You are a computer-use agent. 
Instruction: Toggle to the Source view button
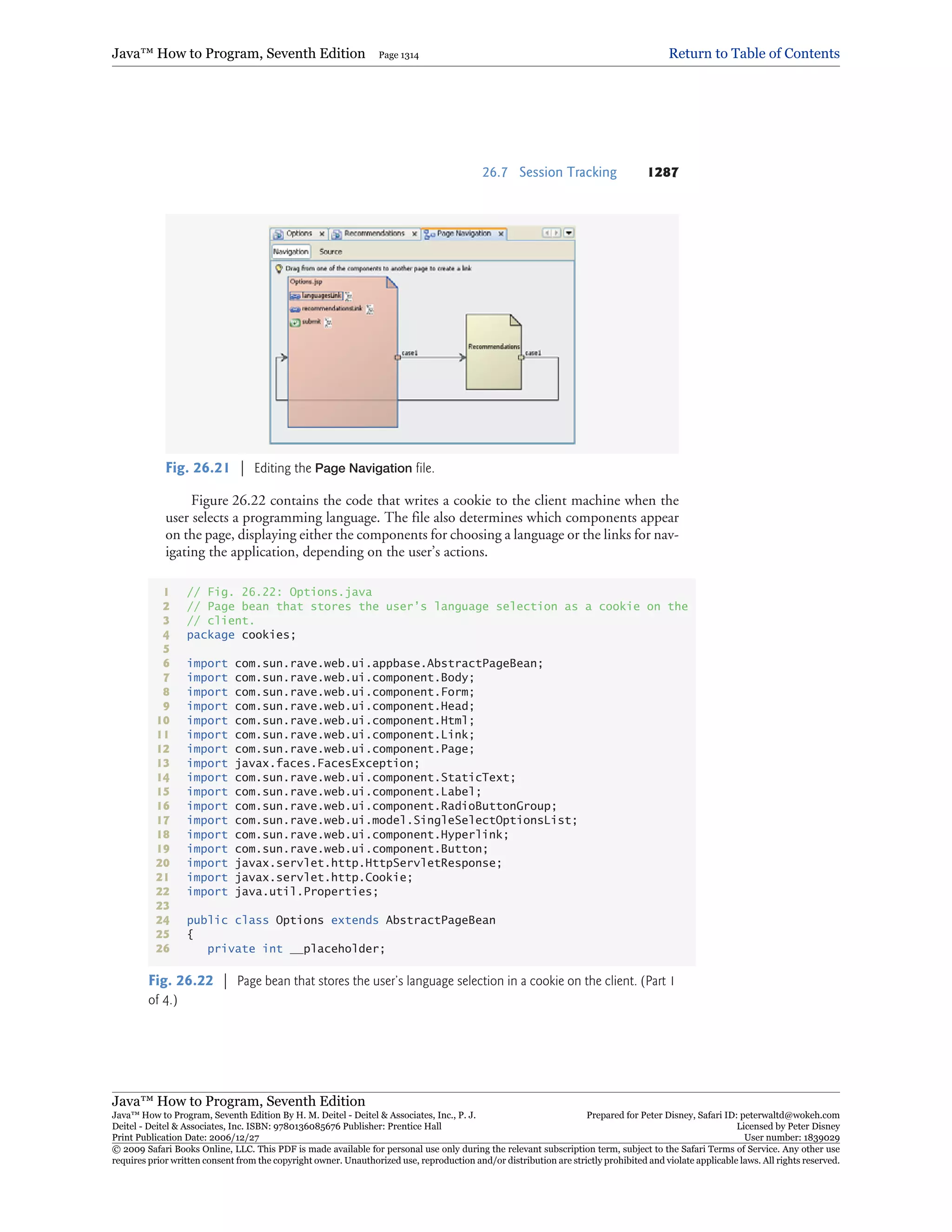pos(331,252)
